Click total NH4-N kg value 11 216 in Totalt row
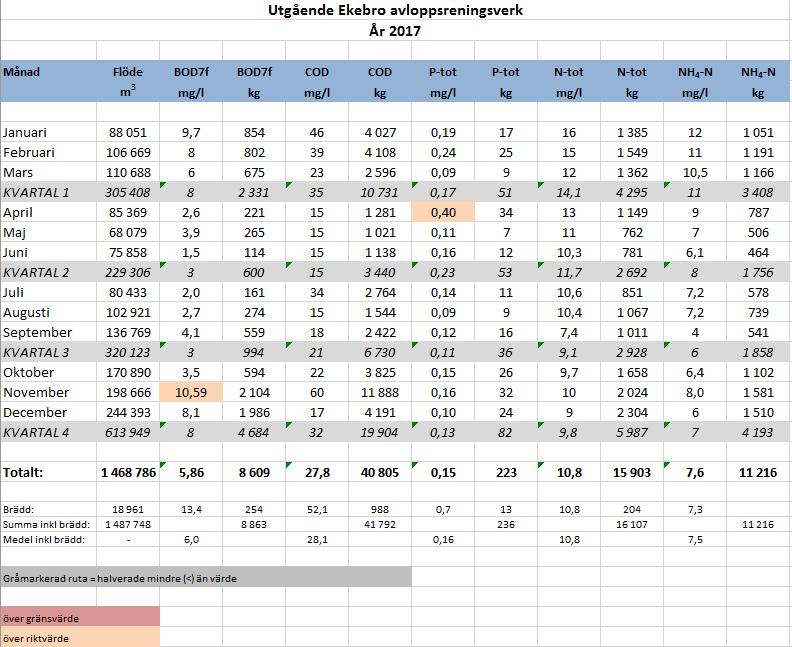The height and width of the screenshot is (647, 792). pyautogui.click(x=758, y=473)
